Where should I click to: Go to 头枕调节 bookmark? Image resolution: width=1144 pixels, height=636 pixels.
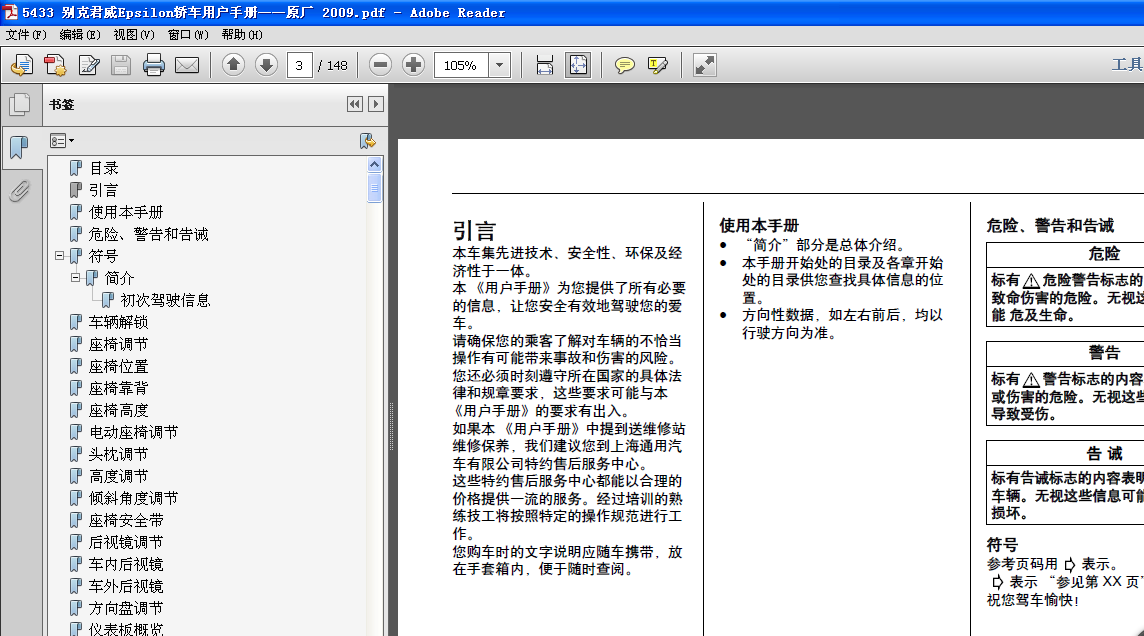(x=118, y=454)
